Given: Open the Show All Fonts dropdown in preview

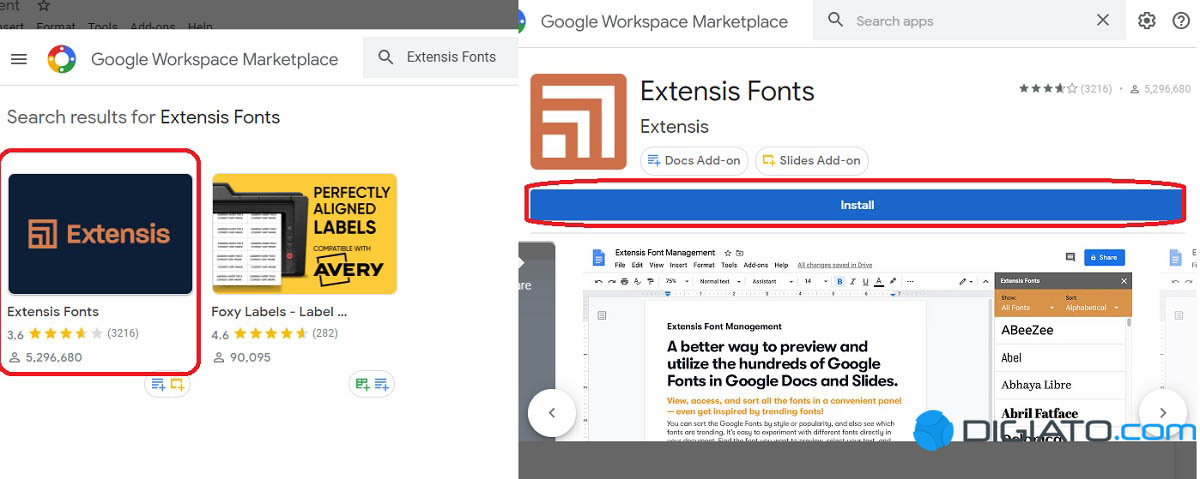Looking at the screenshot, I should pos(1027,308).
